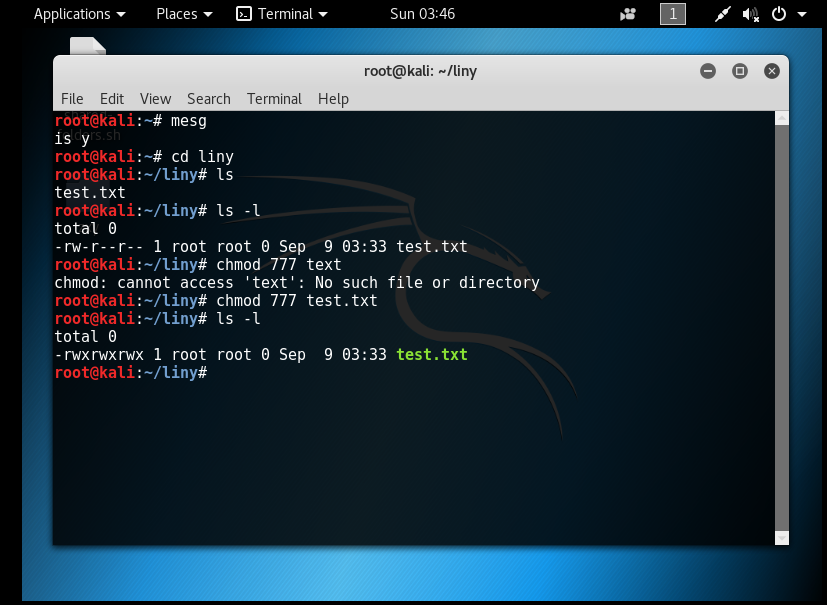The width and height of the screenshot is (827, 605).
Task: Click the last empty prompt line
Action: click(x=131, y=372)
